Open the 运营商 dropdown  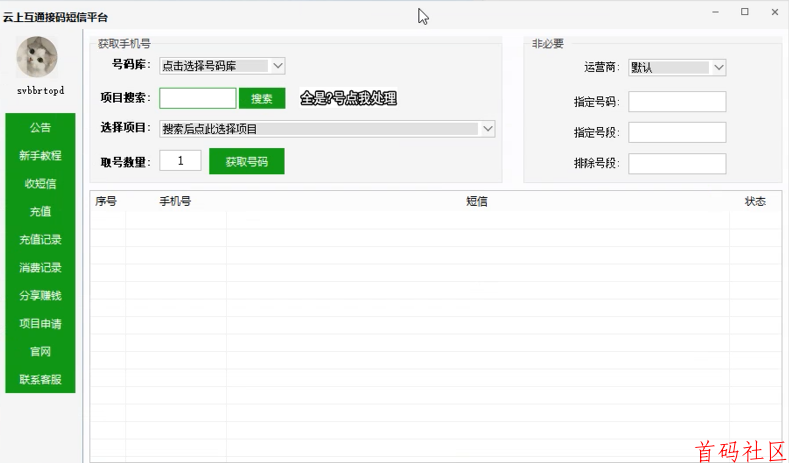677,67
